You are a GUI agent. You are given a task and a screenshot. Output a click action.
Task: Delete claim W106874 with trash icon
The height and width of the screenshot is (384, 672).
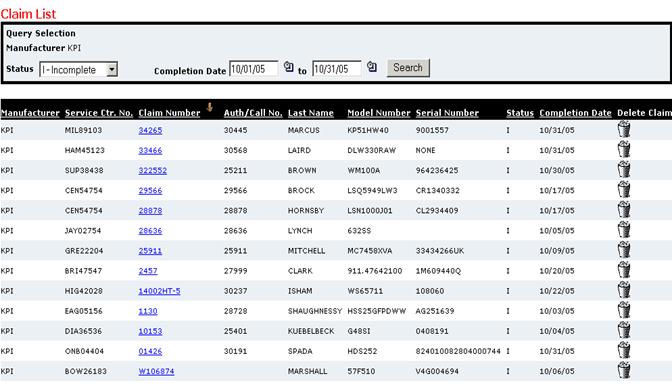(x=624, y=371)
